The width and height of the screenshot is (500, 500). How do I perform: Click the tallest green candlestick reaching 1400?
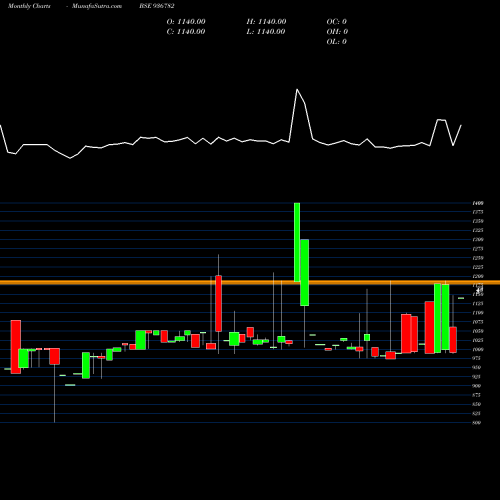click(297, 242)
